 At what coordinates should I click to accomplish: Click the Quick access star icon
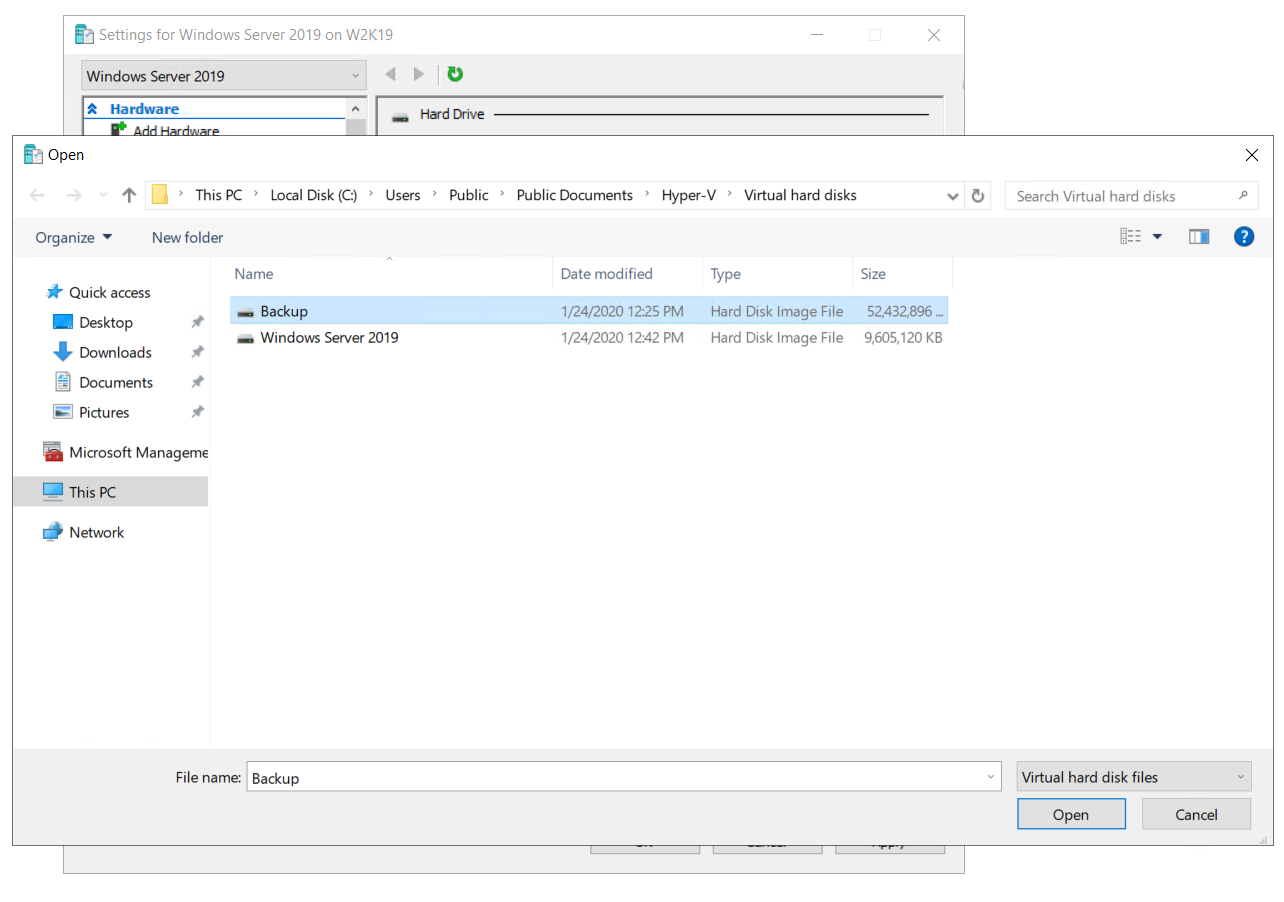(55, 292)
